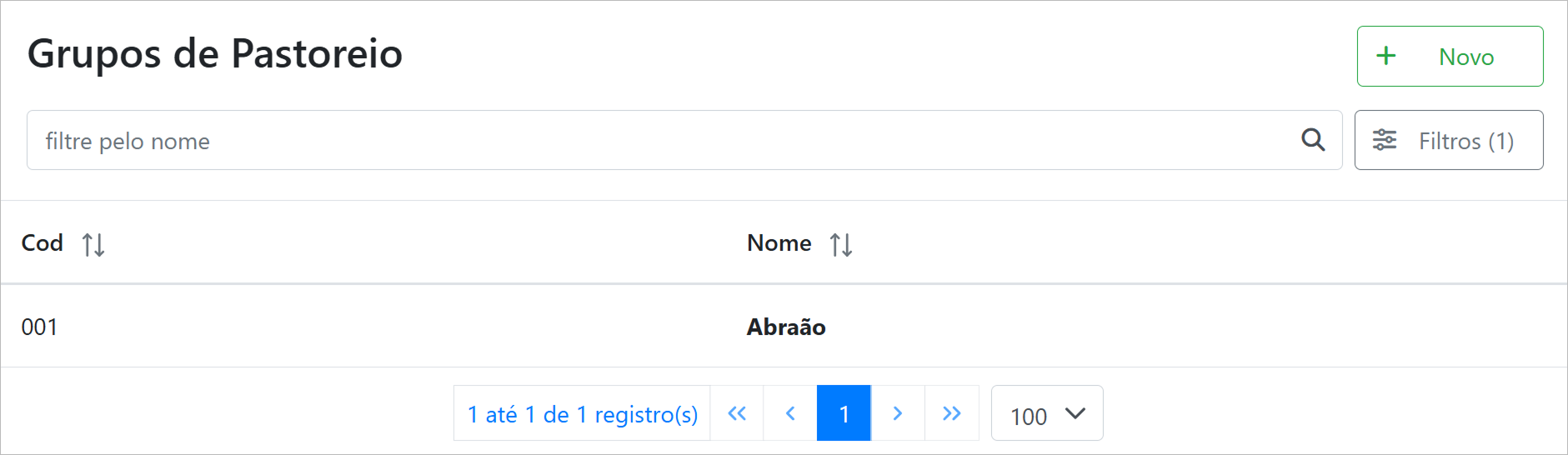The image size is (1568, 455).
Task: Open the 100 records-per-page dropdown
Action: coord(1029,415)
